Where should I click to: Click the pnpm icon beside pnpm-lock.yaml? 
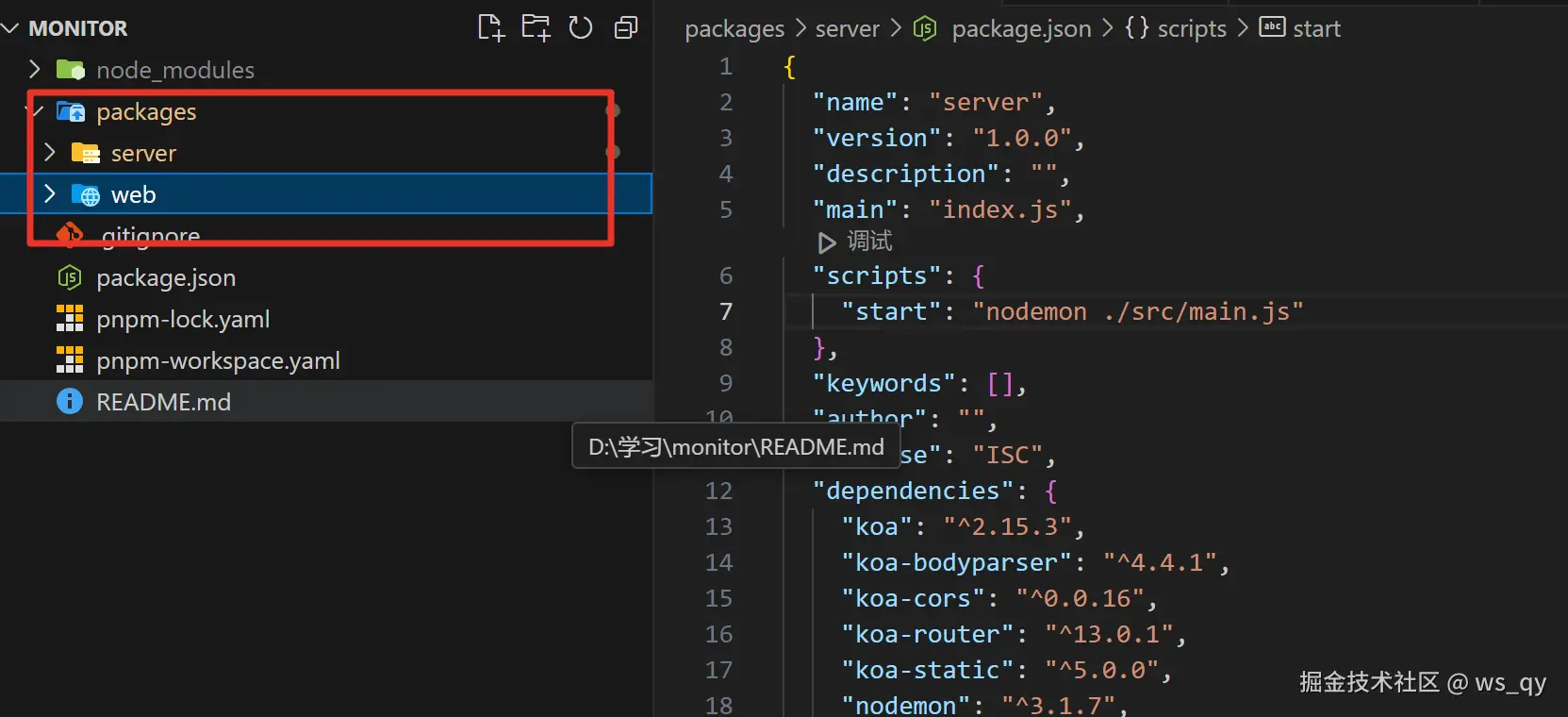[70, 319]
